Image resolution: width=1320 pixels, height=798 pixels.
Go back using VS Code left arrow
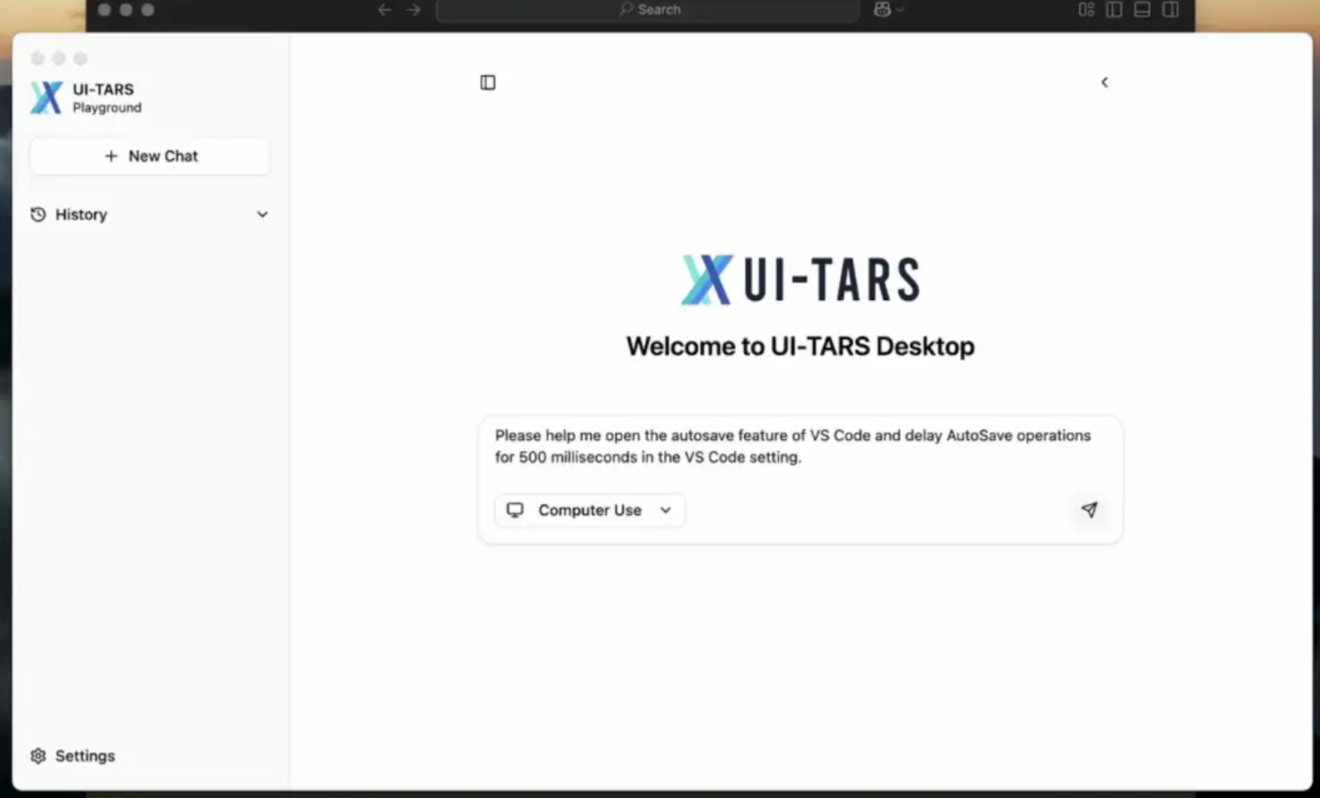tap(384, 9)
